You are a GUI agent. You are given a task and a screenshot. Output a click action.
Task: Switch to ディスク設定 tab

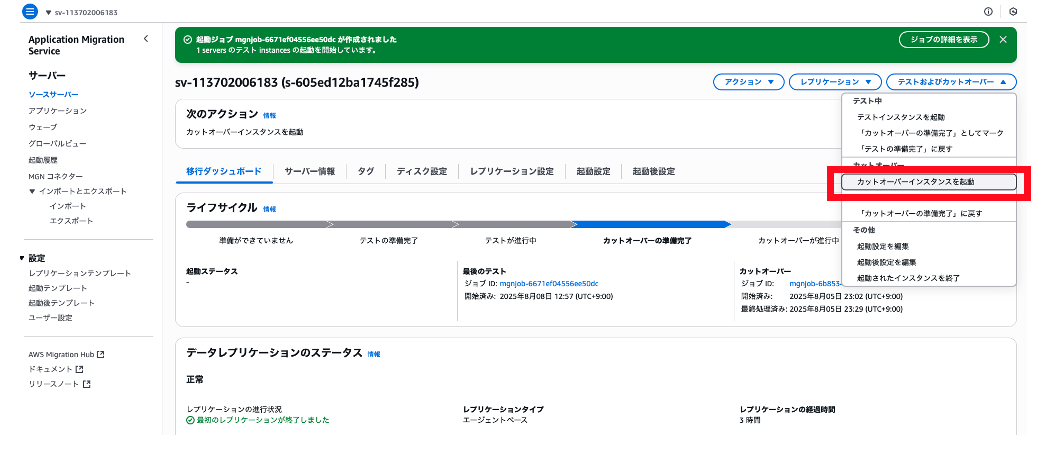coord(422,172)
